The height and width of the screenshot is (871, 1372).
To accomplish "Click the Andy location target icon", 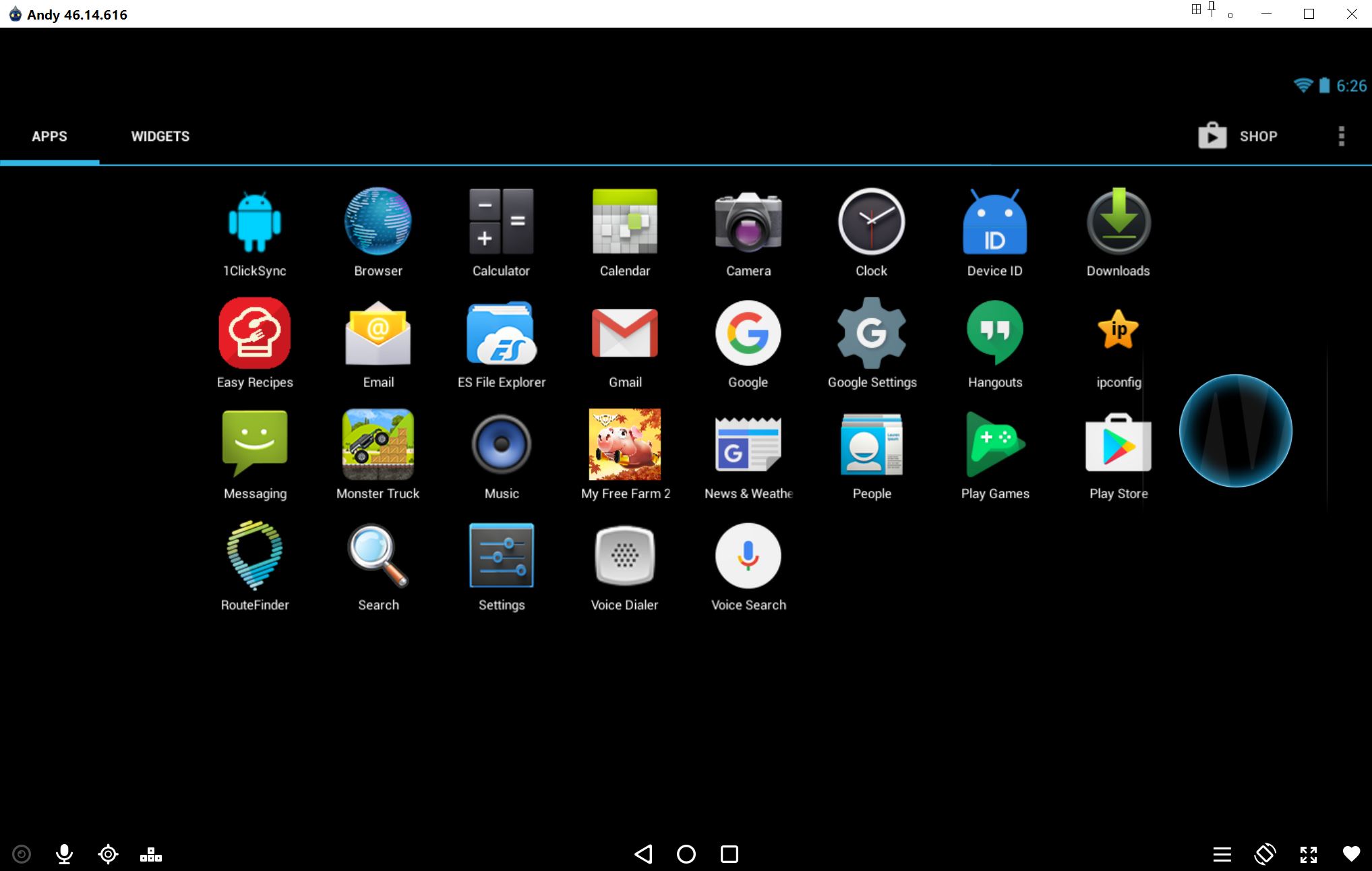I will pos(108,854).
